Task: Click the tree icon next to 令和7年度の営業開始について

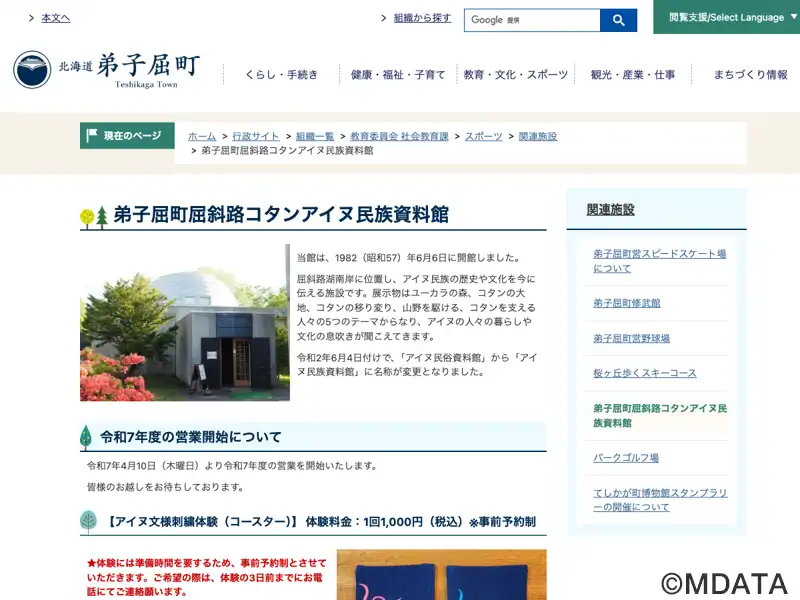Action: point(86,437)
